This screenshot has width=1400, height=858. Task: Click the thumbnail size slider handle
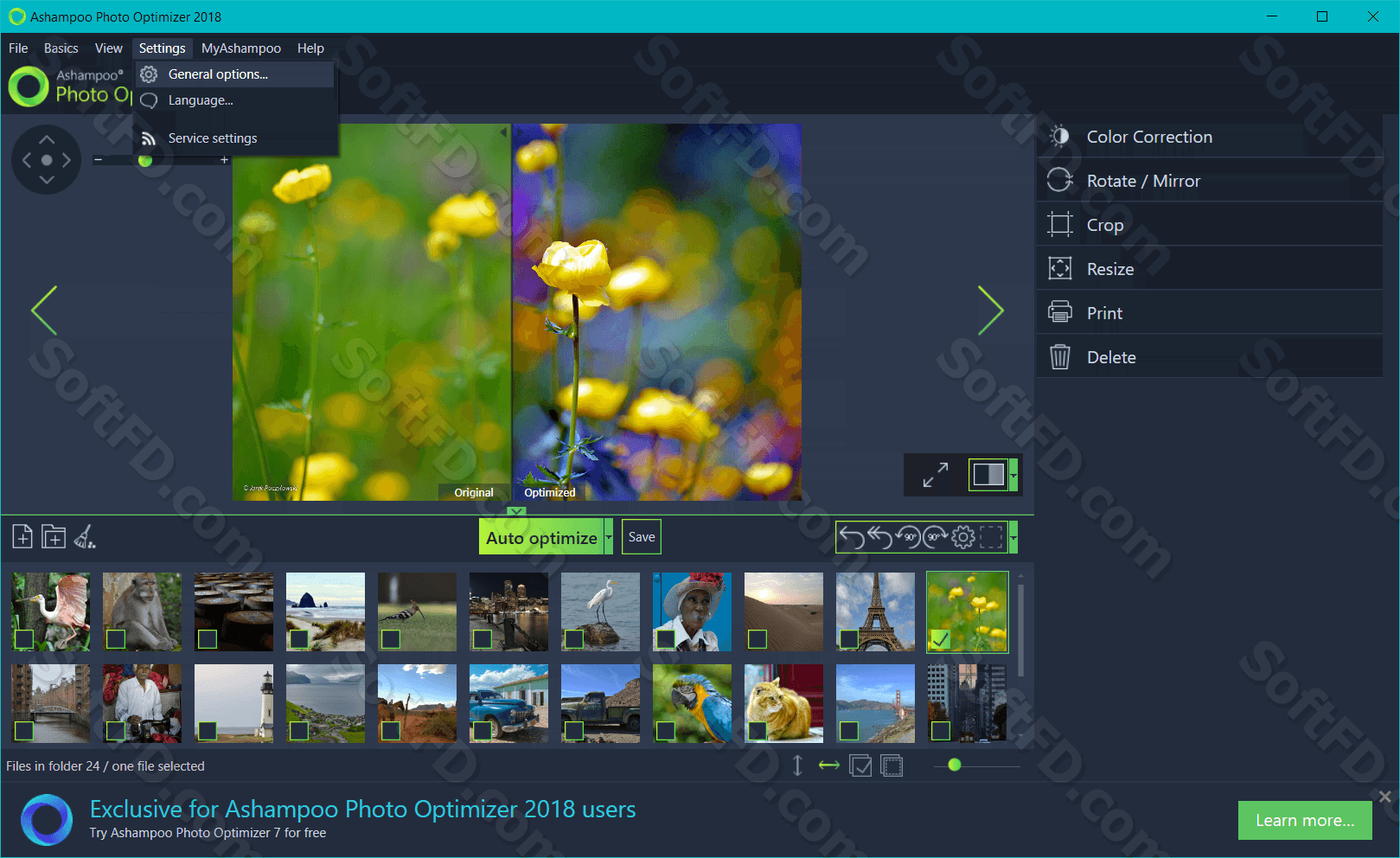tap(955, 765)
